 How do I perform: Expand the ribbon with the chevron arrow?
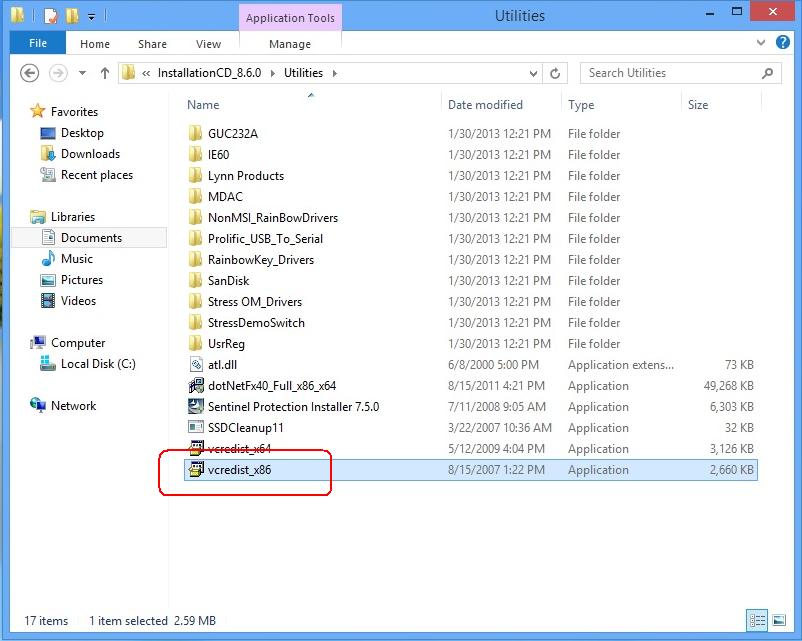[x=760, y=43]
